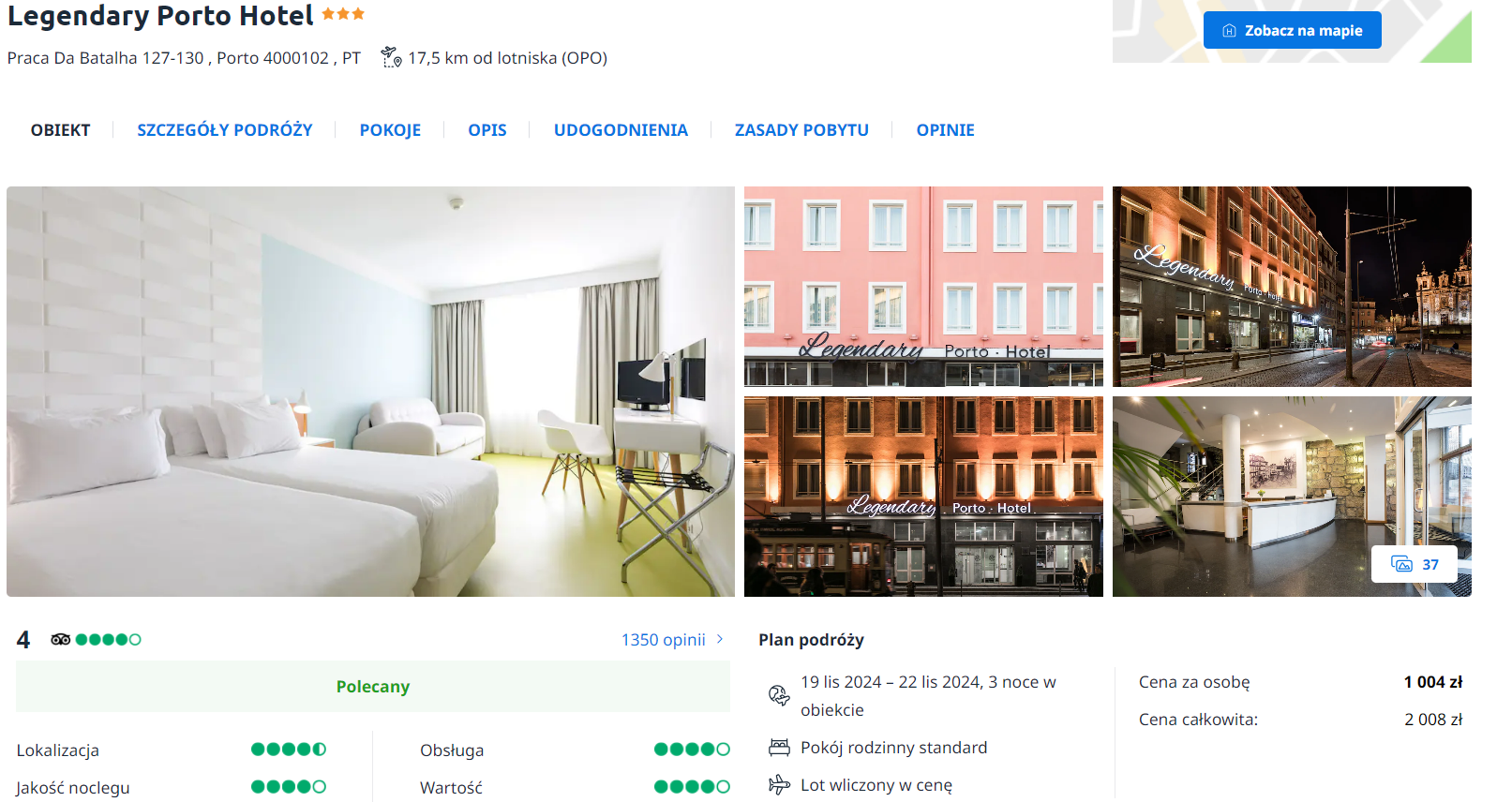Screen dimensions: 1512x802
Task: Click the overall TripAdvisor rating bubbles
Action: click(109, 640)
